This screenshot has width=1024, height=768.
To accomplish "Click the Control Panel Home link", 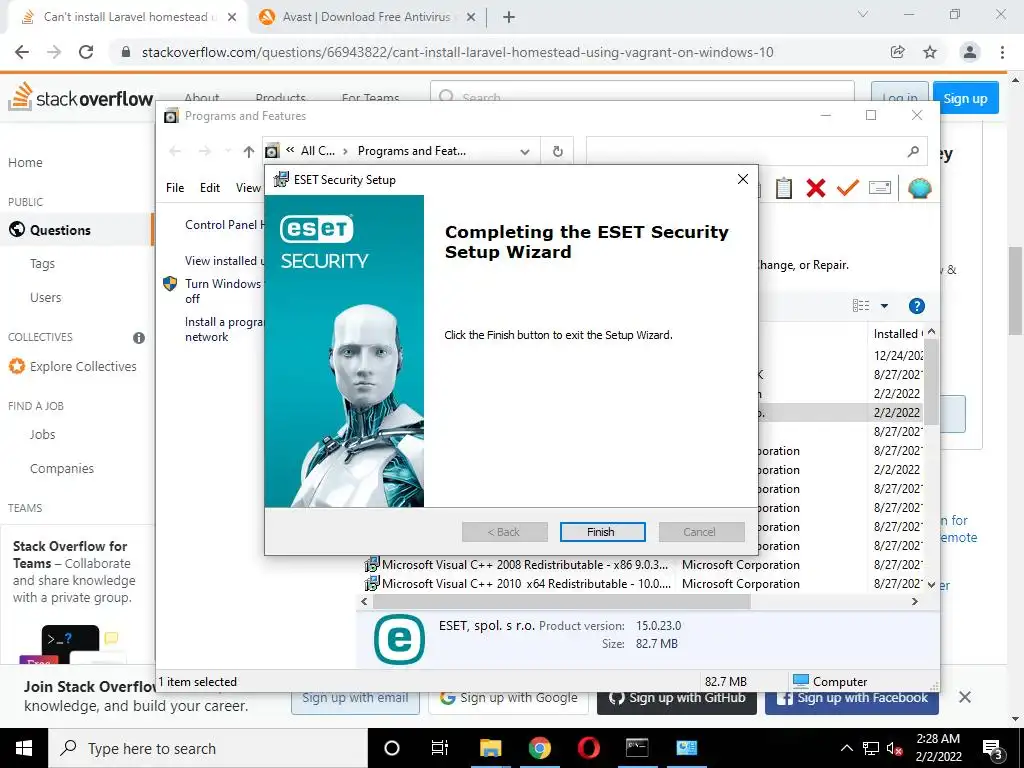I will coord(224,225).
